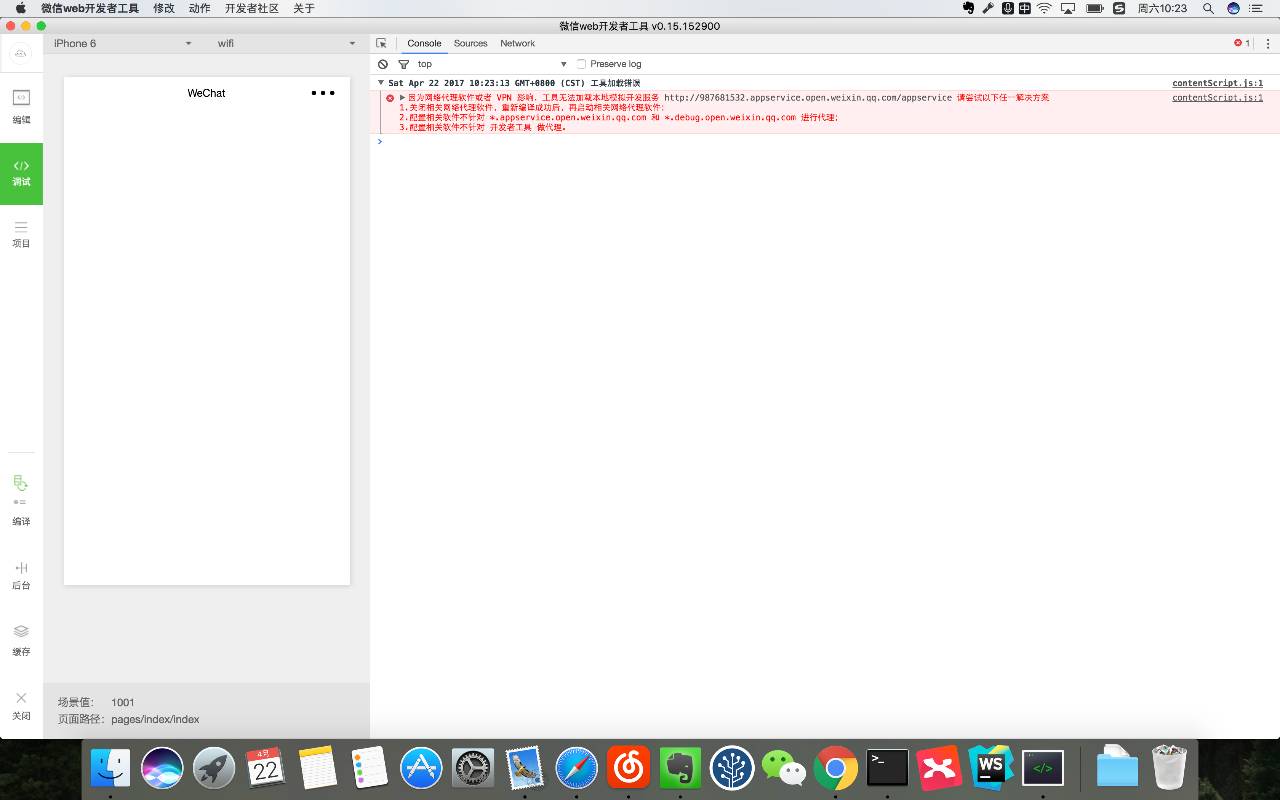This screenshot has width=1280, height=800.
Task: Open the DevTools kebab menu
Action: (x=1268, y=43)
